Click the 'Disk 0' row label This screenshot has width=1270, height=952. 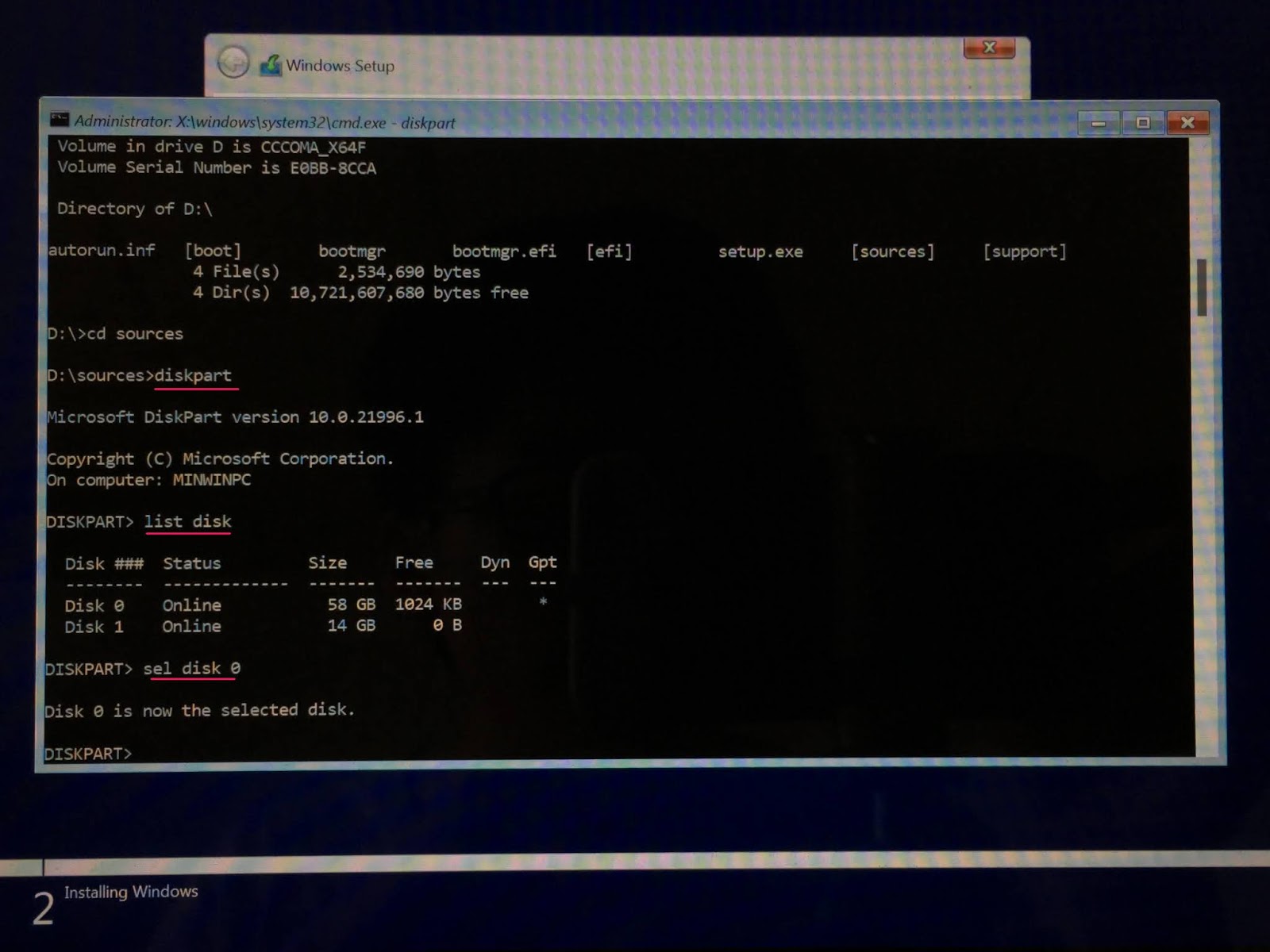[94, 605]
